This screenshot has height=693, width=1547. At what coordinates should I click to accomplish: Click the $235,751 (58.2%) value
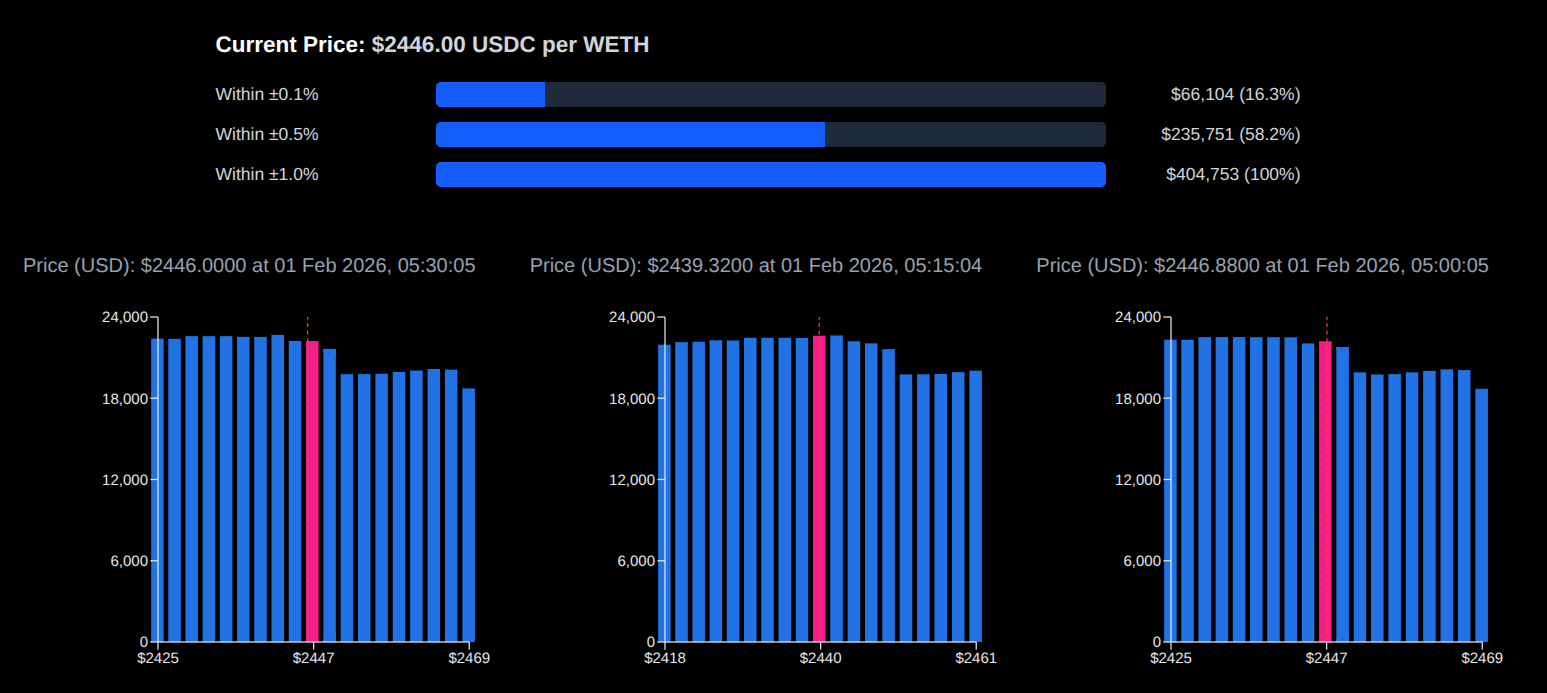click(1230, 135)
